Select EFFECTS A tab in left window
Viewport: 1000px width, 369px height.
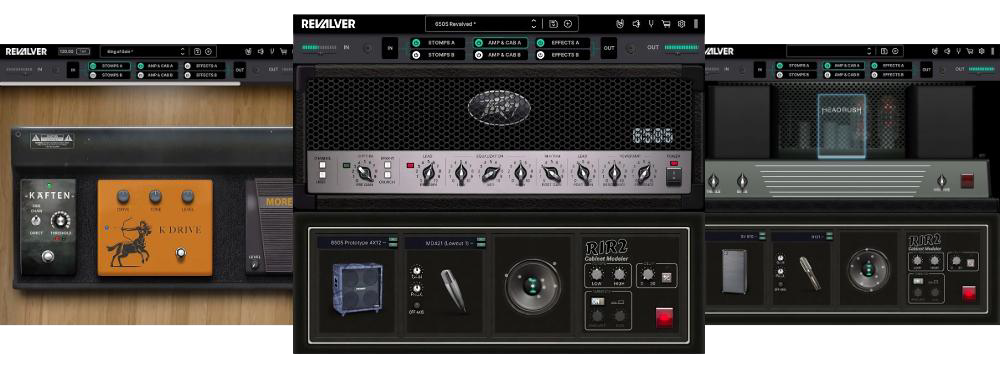pos(205,66)
